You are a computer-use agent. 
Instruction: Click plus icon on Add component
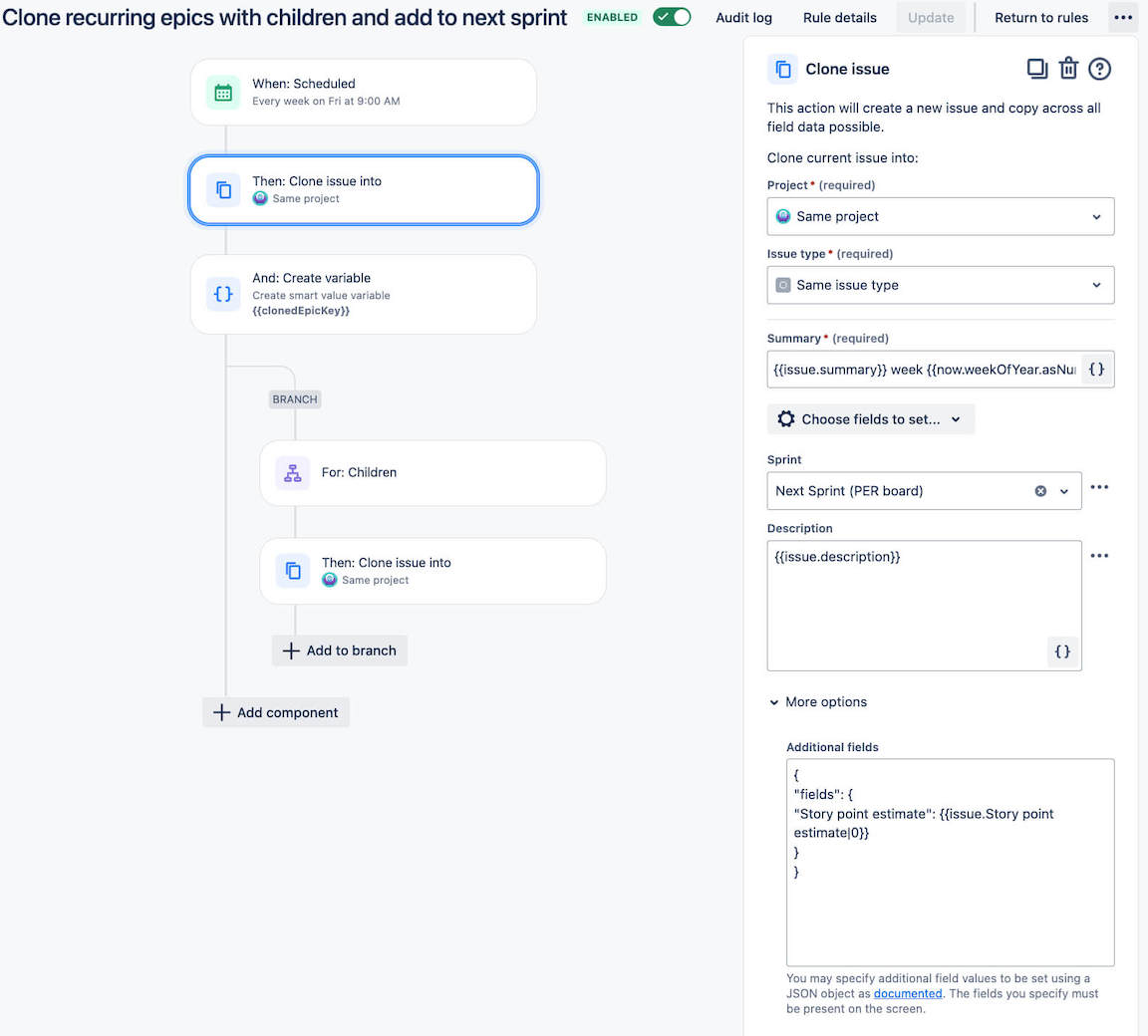(x=221, y=712)
